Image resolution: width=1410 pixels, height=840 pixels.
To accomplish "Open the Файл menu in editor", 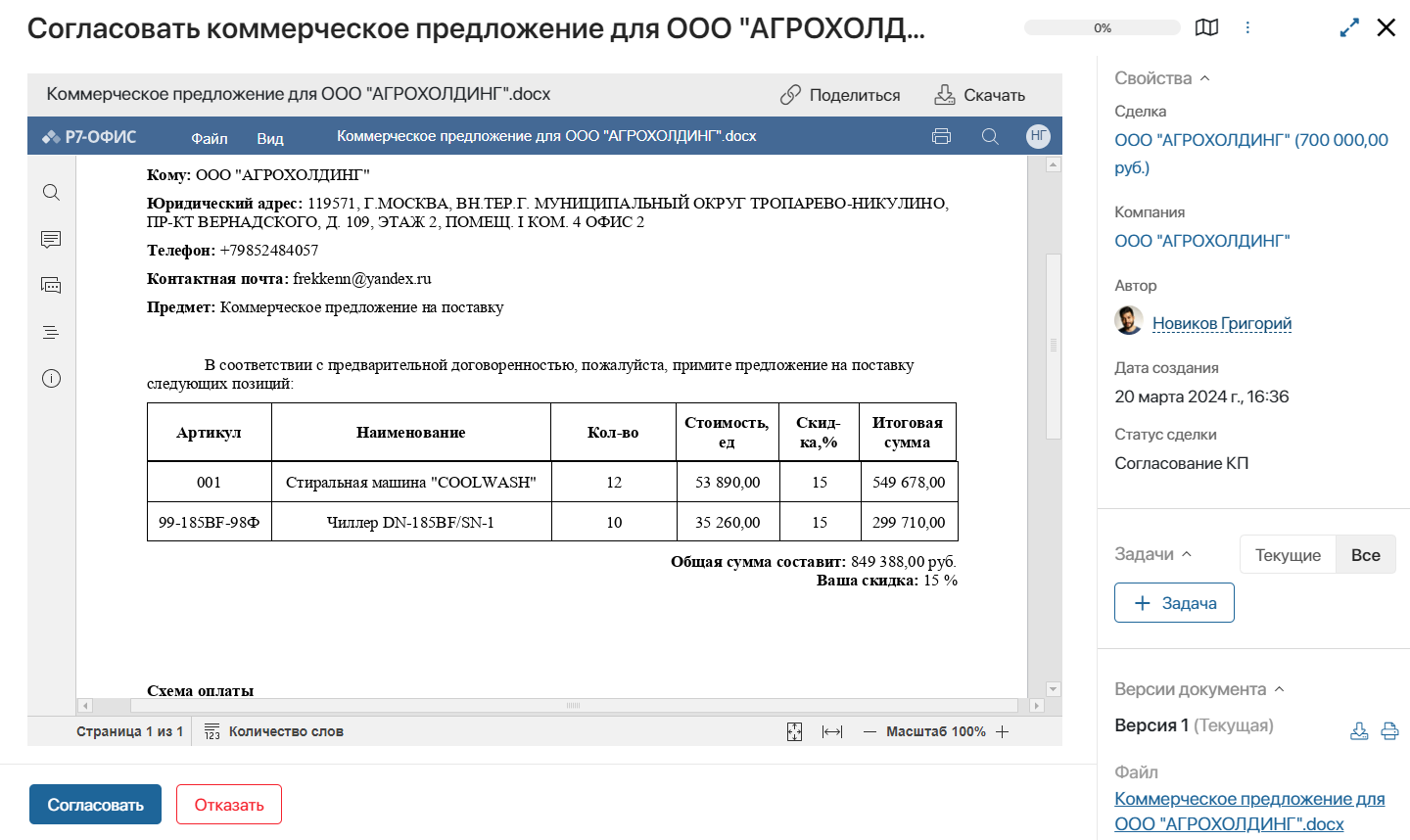I will [210, 138].
